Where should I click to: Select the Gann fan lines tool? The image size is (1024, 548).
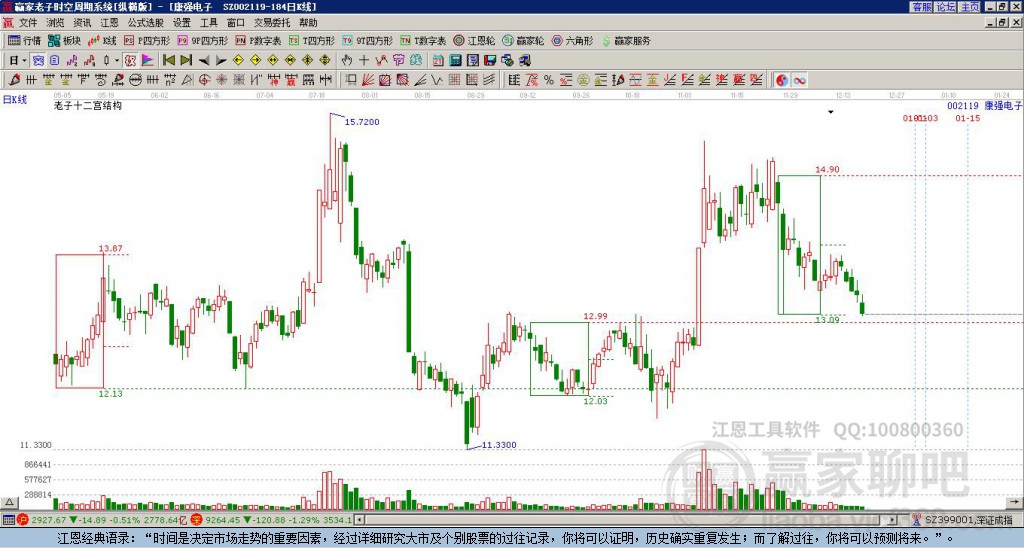[368, 80]
